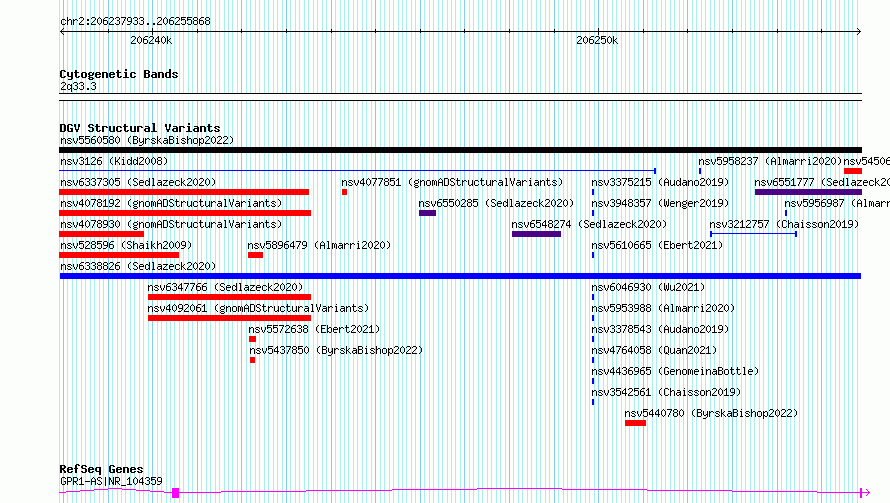Click the small red nsv4077851 marker
The width and height of the screenshot is (890, 503).
tap(345, 192)
